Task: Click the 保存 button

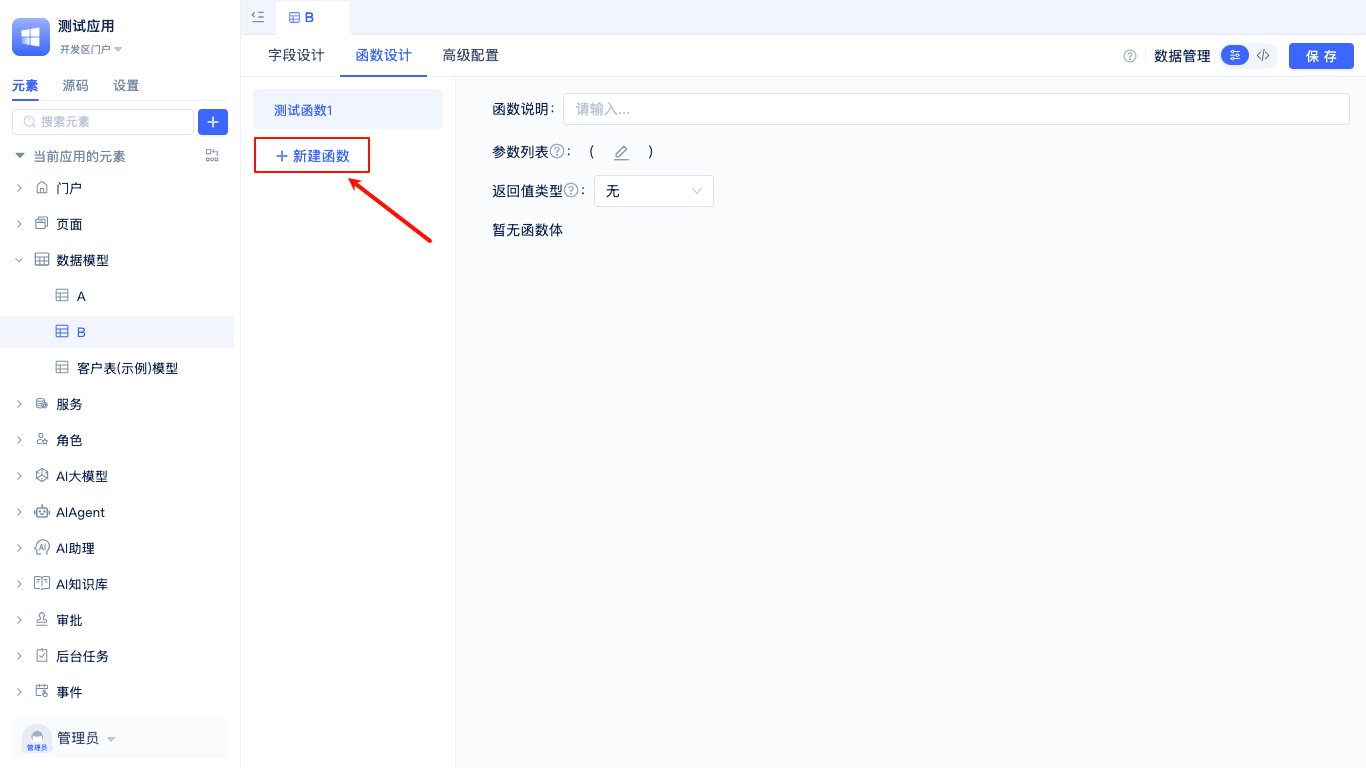Action: tap(1321, 56)
